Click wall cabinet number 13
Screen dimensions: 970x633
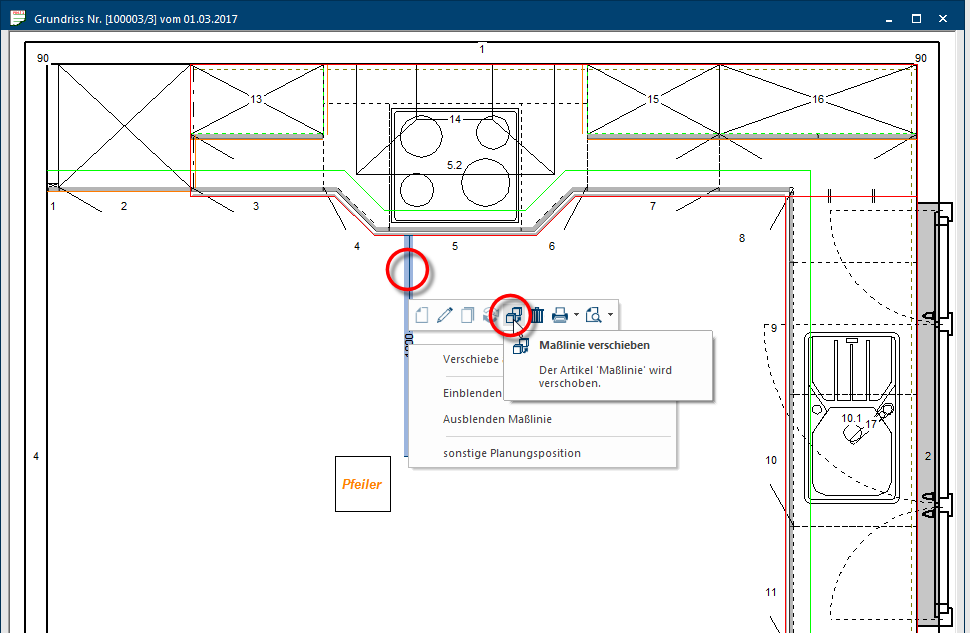click(x=257, y=100)
